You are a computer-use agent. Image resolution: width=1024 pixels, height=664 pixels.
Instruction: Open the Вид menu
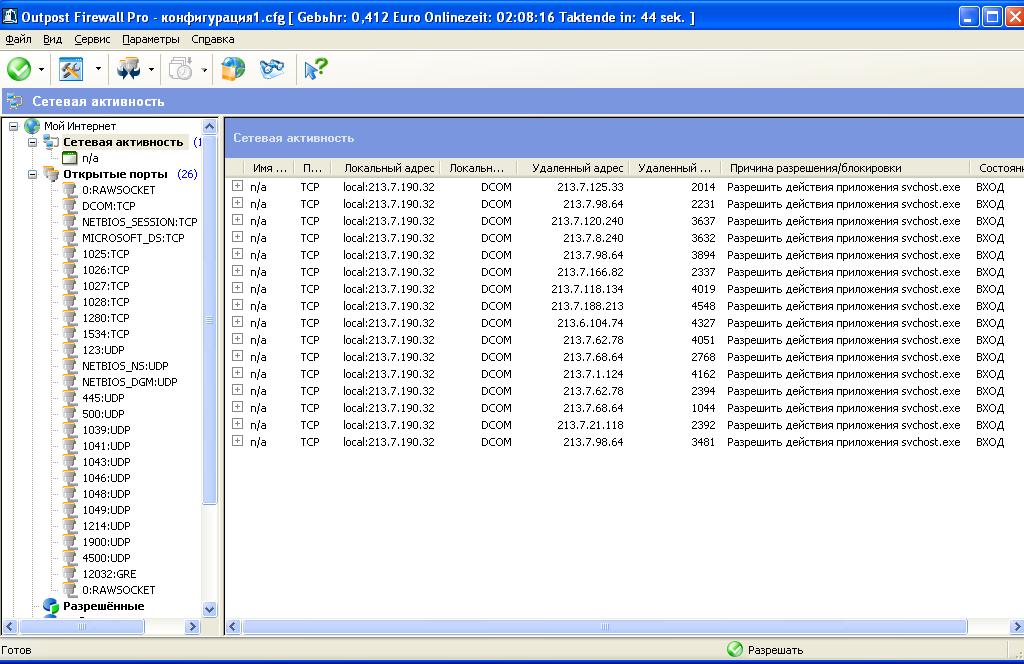point(52,39)
